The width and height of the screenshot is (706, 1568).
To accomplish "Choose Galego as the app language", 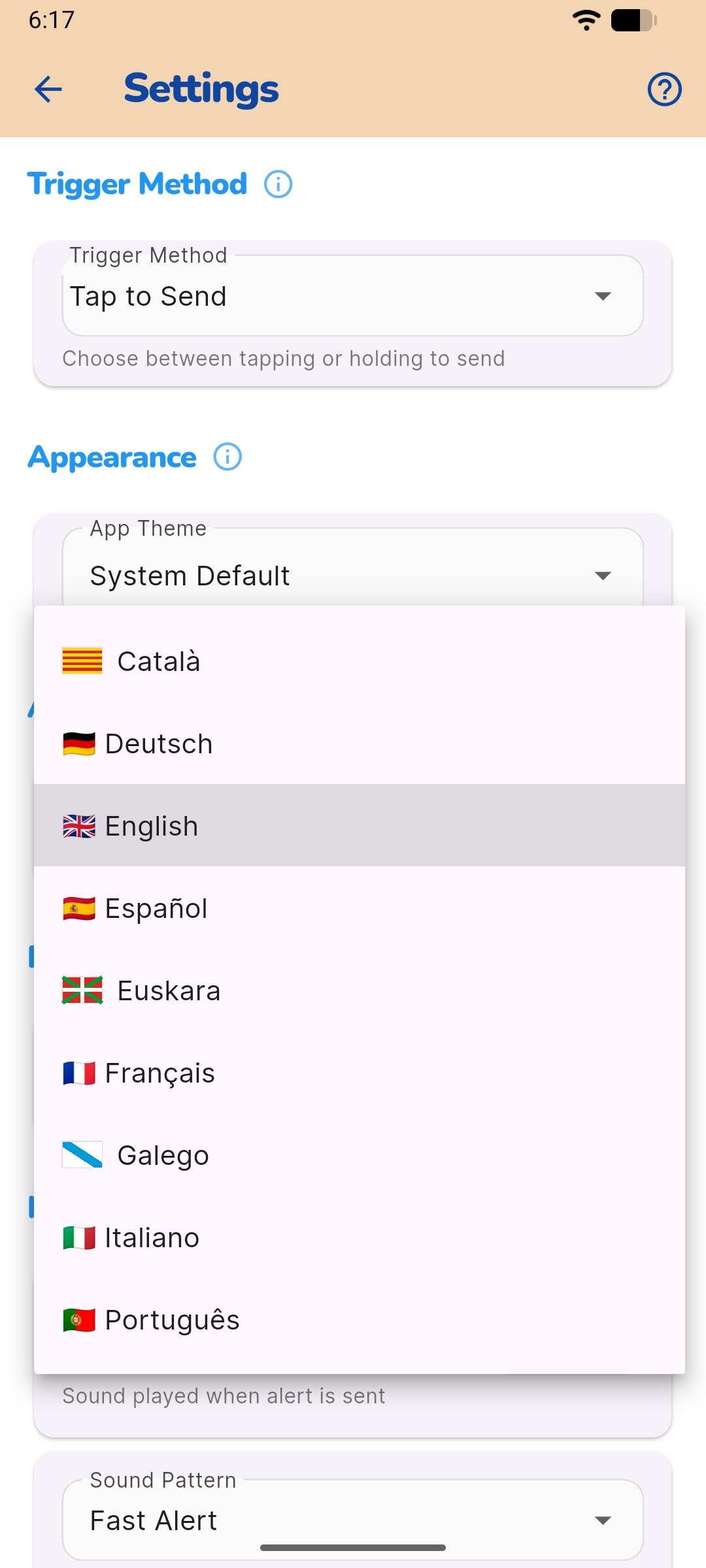I will tap(196, 1155).
